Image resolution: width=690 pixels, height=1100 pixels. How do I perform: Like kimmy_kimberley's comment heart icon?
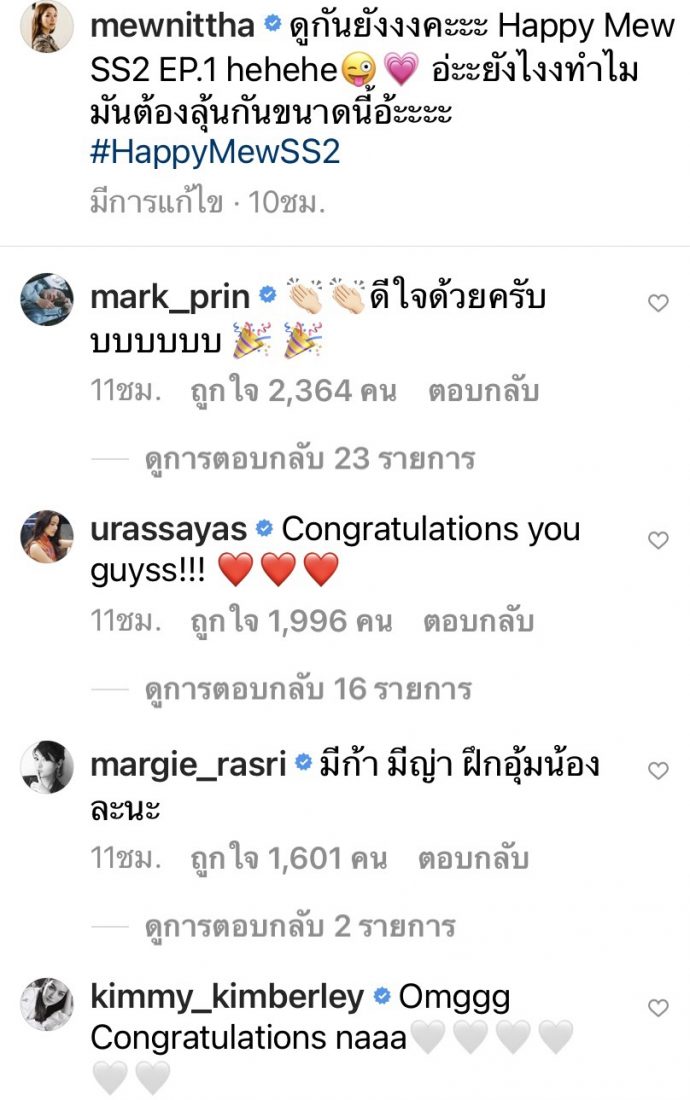(658, 1007)
